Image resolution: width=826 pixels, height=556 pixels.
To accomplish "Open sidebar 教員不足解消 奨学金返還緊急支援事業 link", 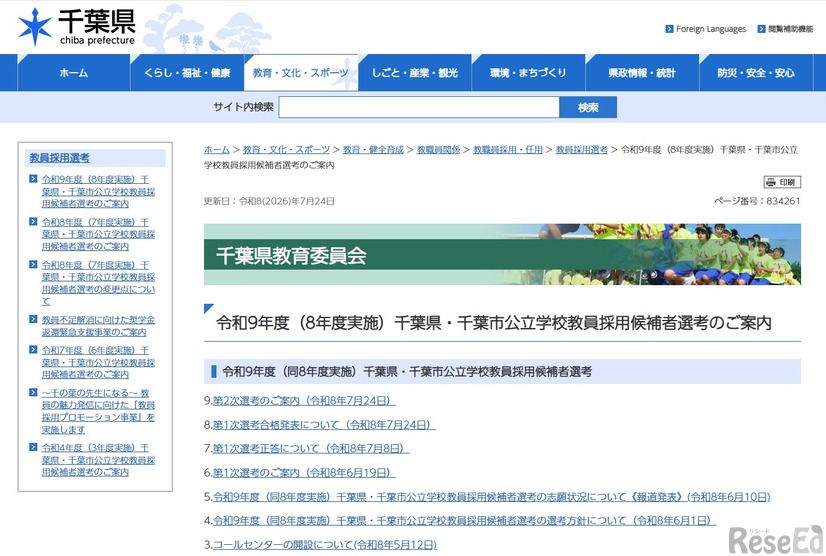I will pos(98,326).
